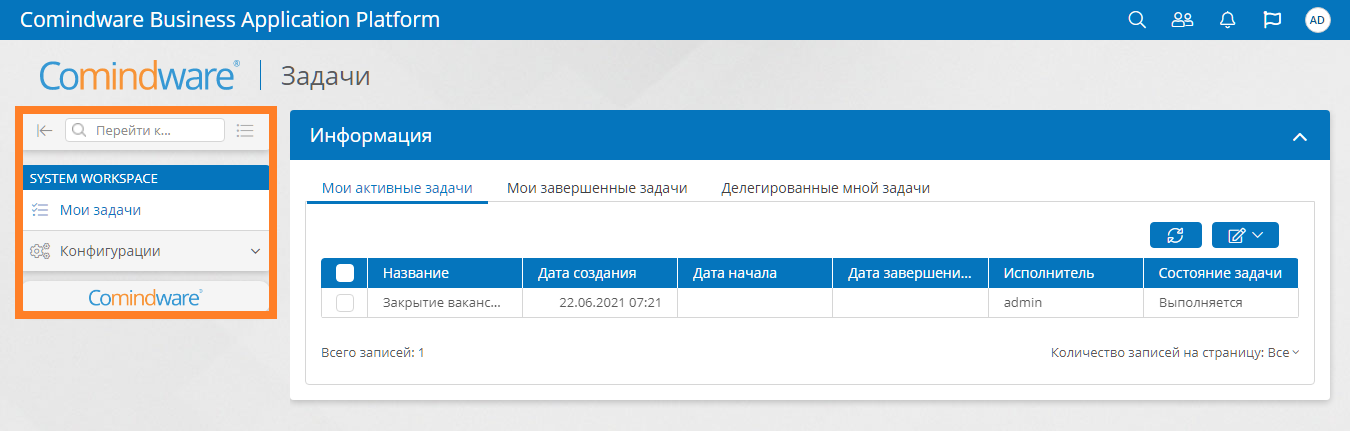The width and height of the screenshot is (1350, 431).
Task: Click the magnifier icon in Перейти к field
Action: point(79,130)
